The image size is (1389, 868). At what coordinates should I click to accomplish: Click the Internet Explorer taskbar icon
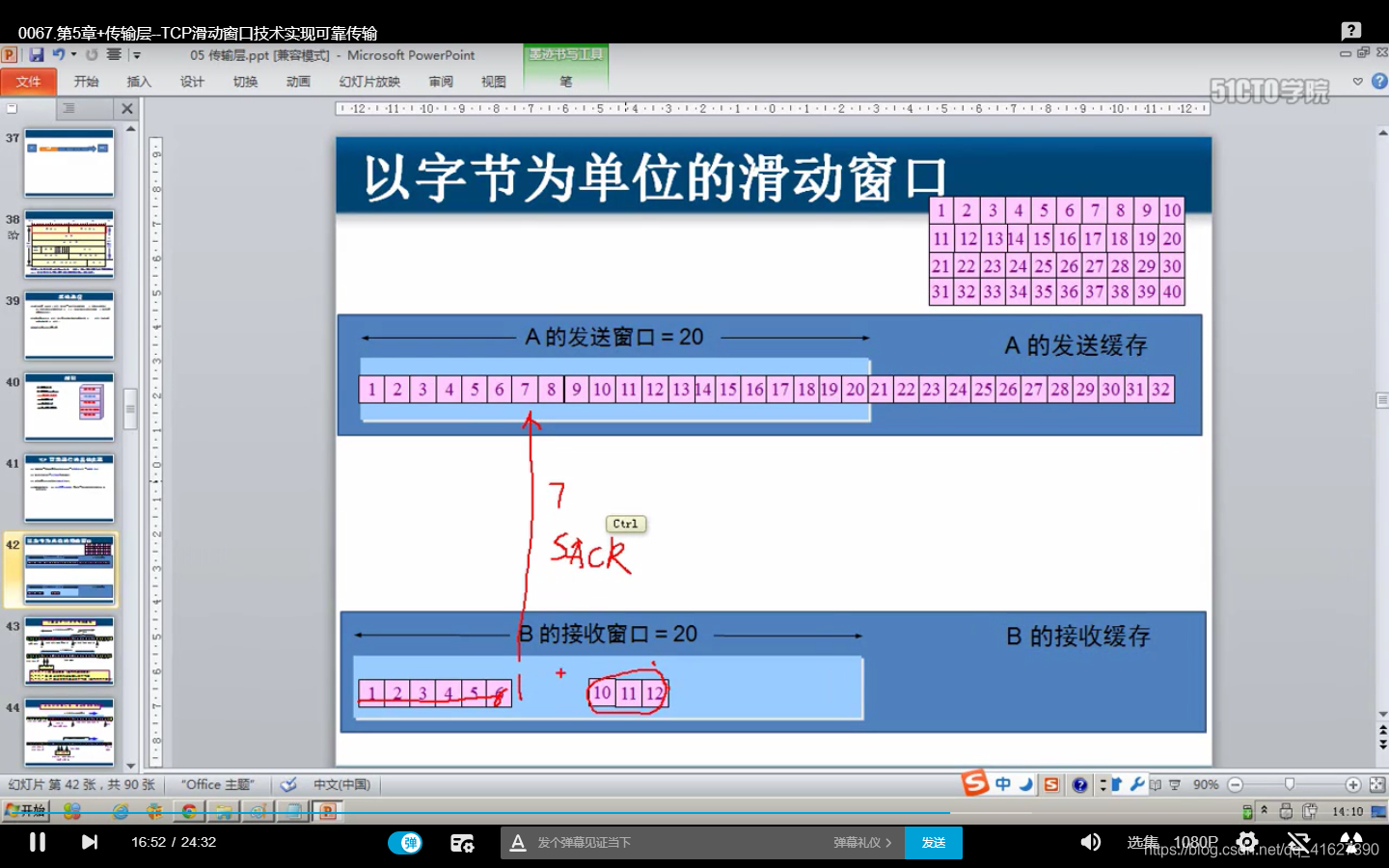121,811
